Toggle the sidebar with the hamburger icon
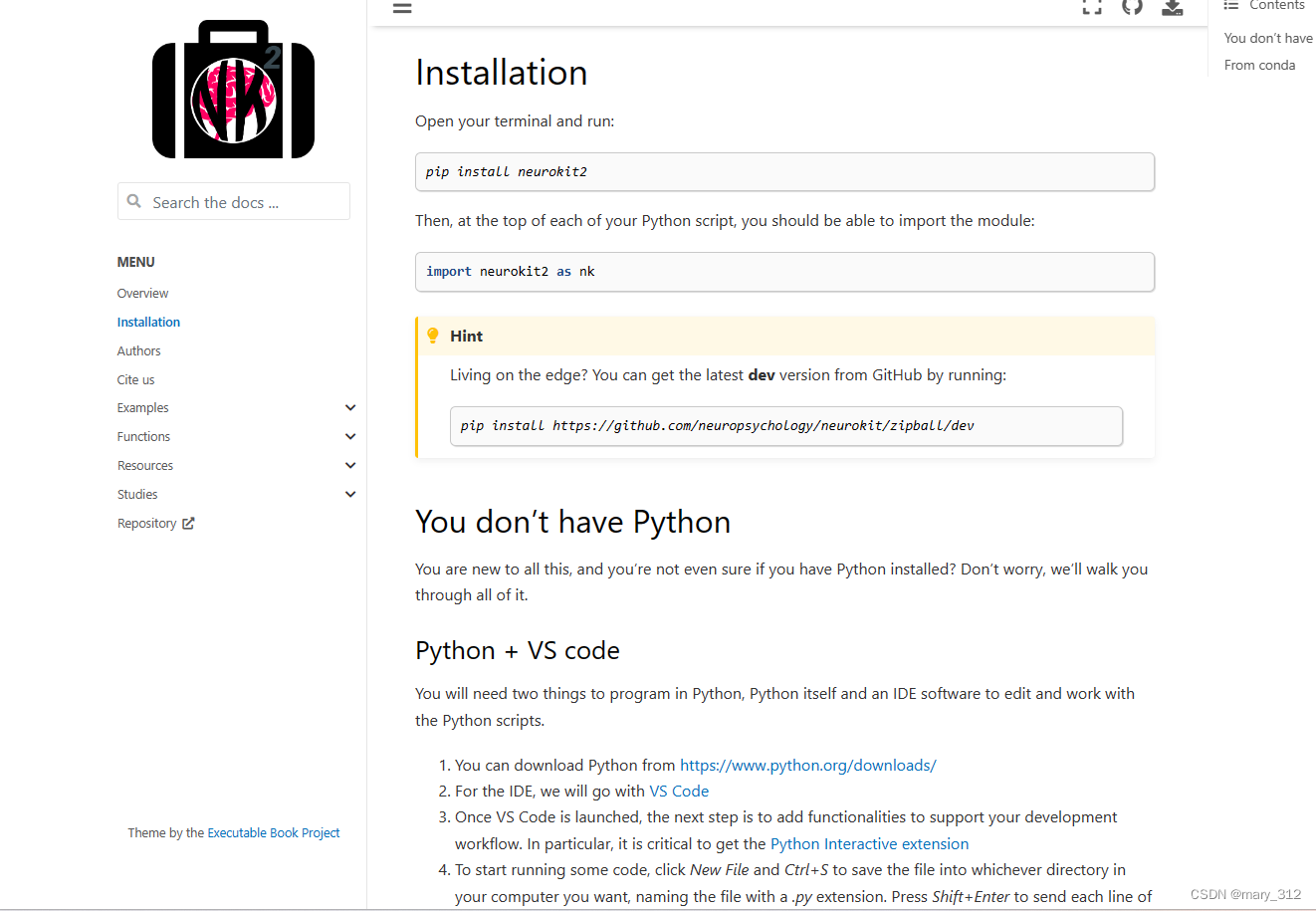 tap(401, 8)
